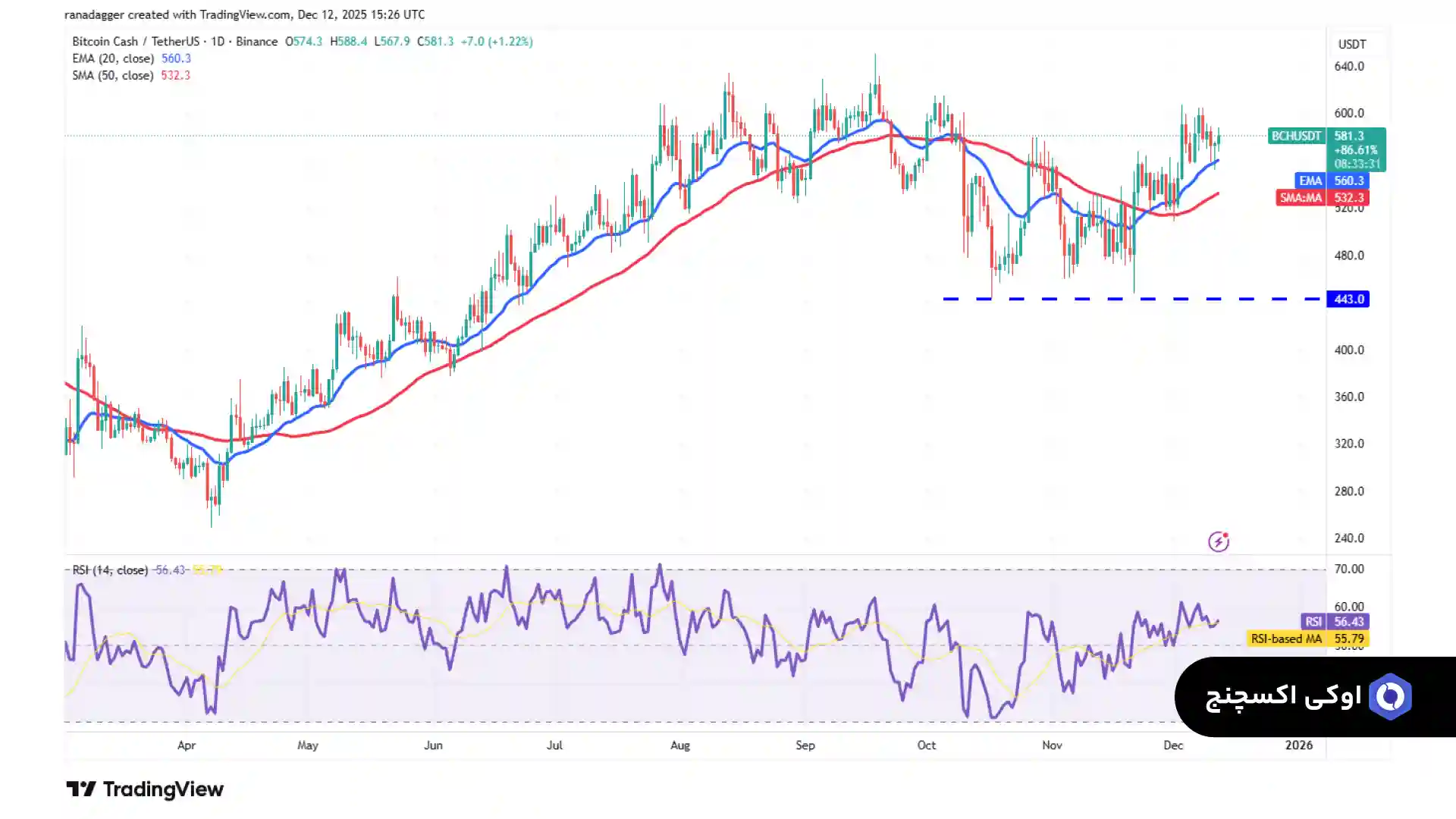Click the 600.0 price scale value

point(1348,113)
